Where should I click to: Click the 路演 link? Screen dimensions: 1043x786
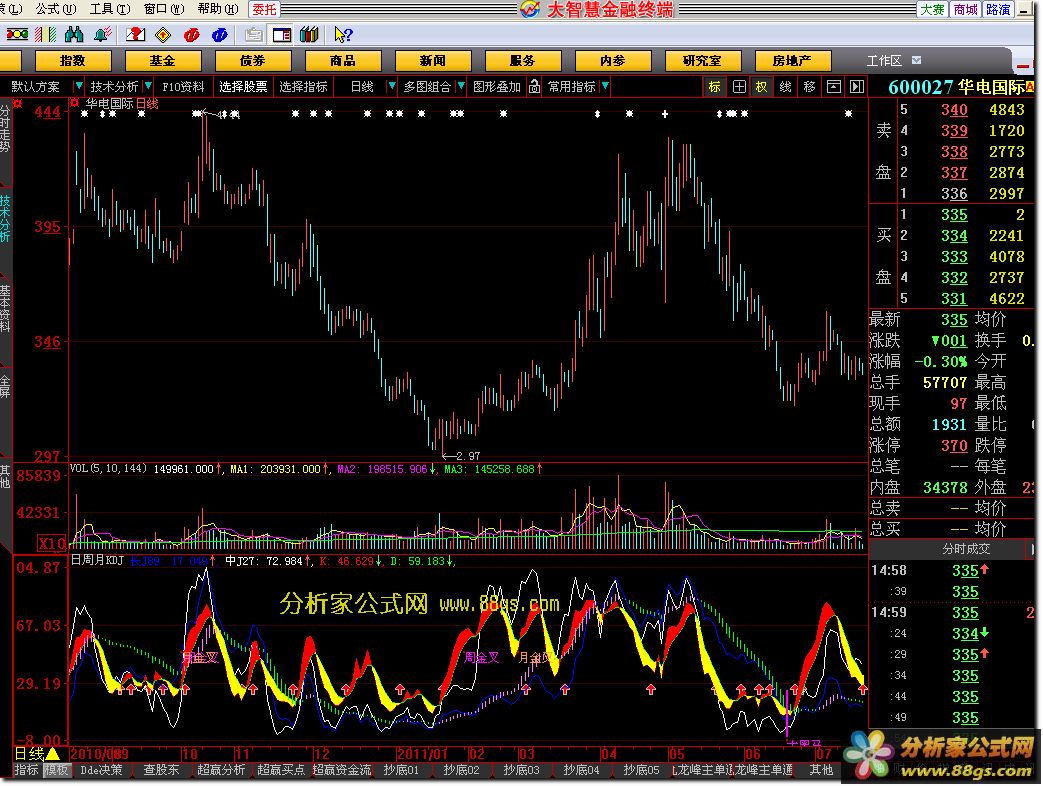point(998,9)
